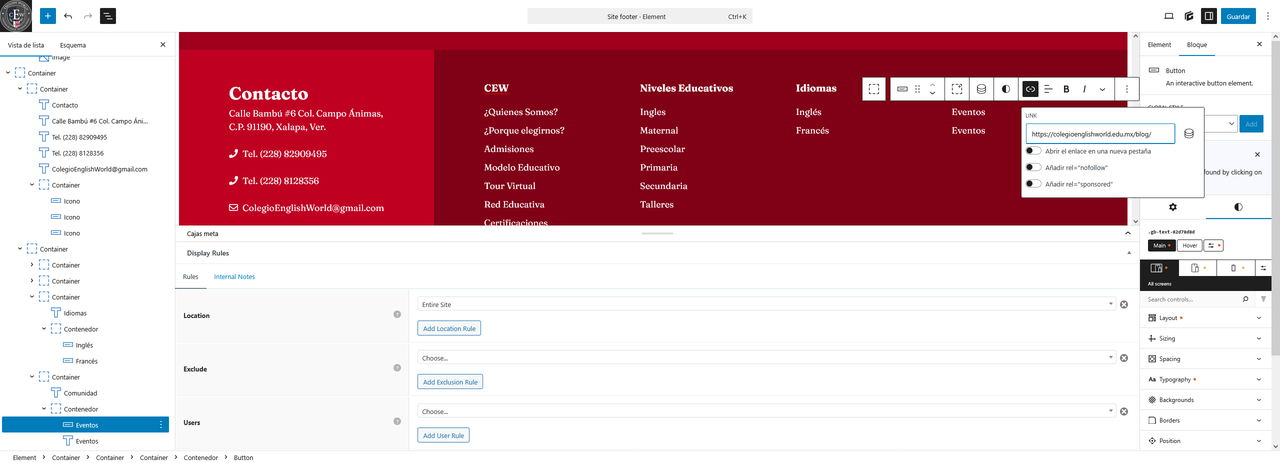Collapse the Cajas meta section
Image resolution: width=1280 pixels, height=463 pixels.
coord(1127,233)
